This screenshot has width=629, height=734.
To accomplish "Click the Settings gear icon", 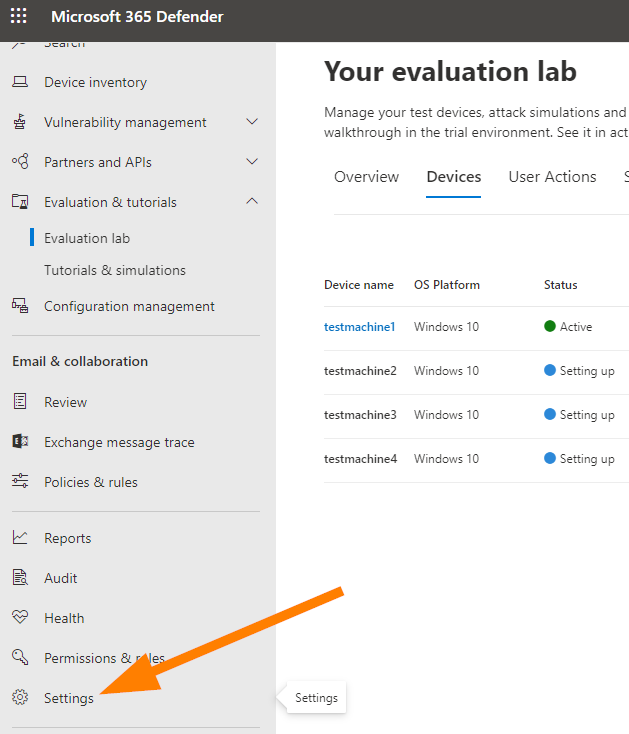I will click(20, 697).
